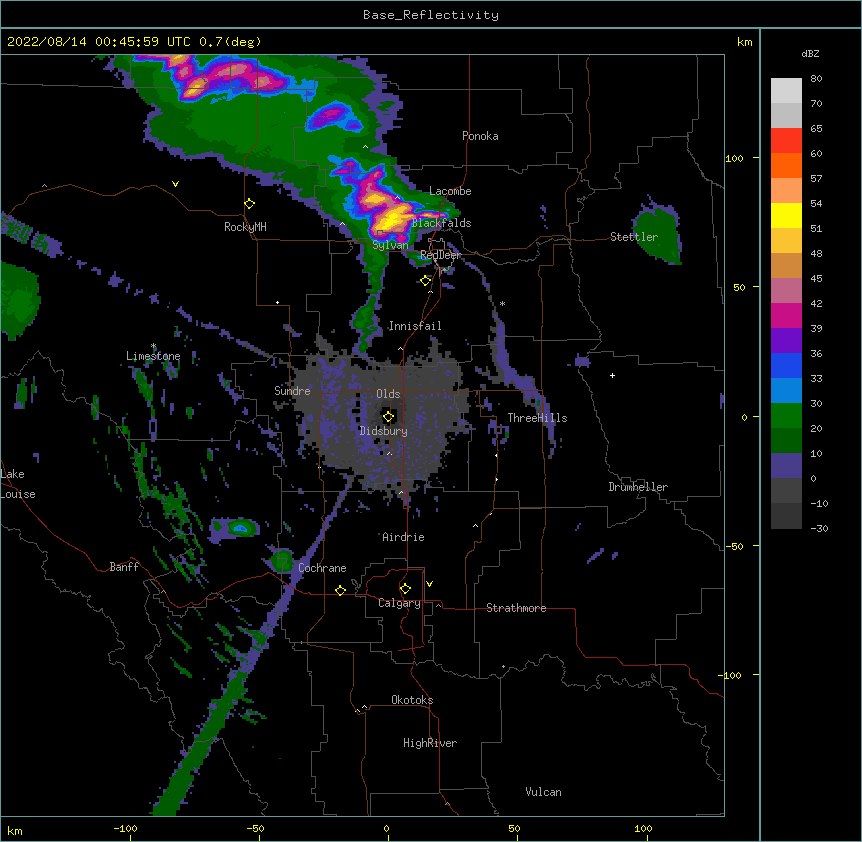Select the magenta 42 dBZ color swatch
The width and height of the screenshot is (862, 842).
[786, 315]
